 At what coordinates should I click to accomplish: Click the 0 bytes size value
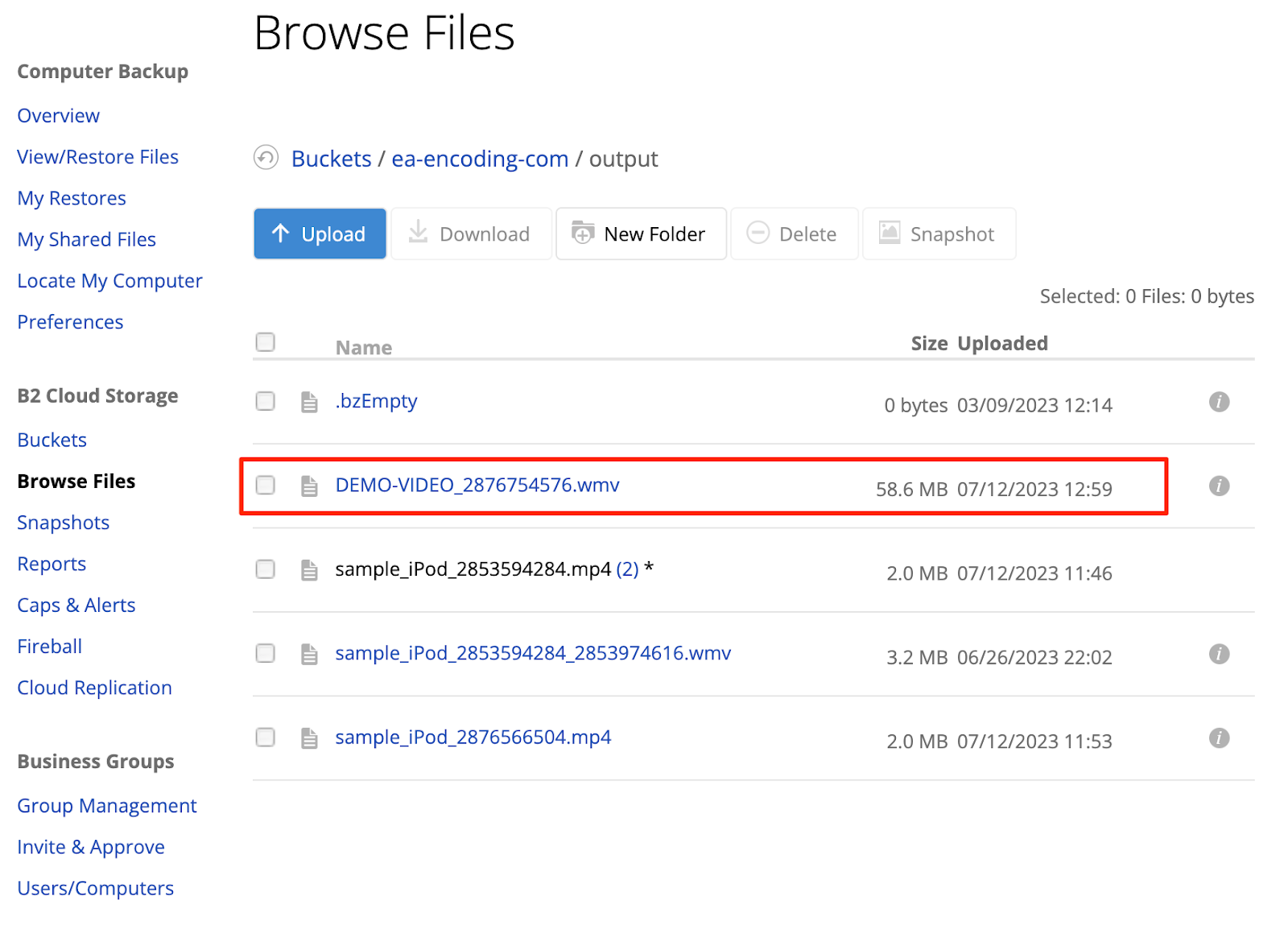click(x=916, y=405)
